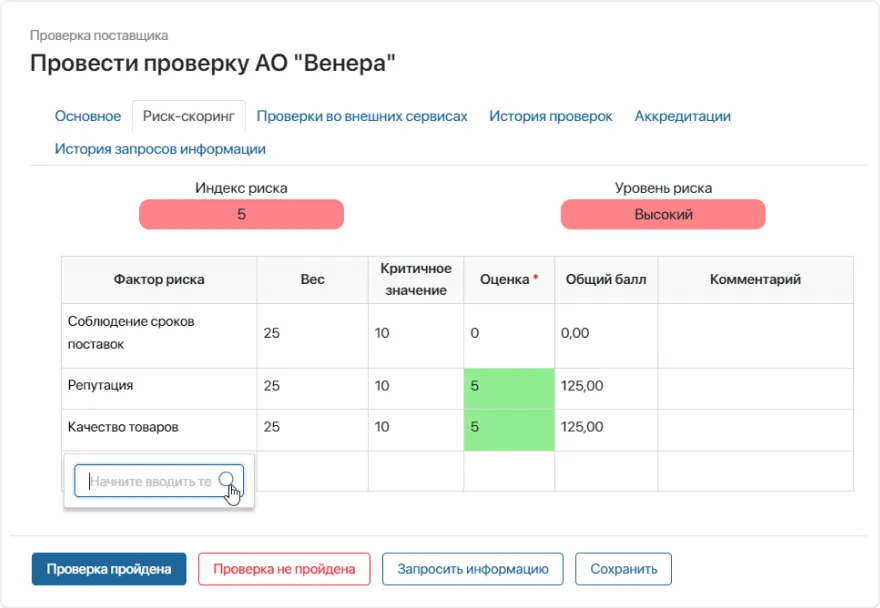Viewport: 880px width, 608px height.
Task: Click the green Оценка cell for Качество товаров
Action: [508, 427]
